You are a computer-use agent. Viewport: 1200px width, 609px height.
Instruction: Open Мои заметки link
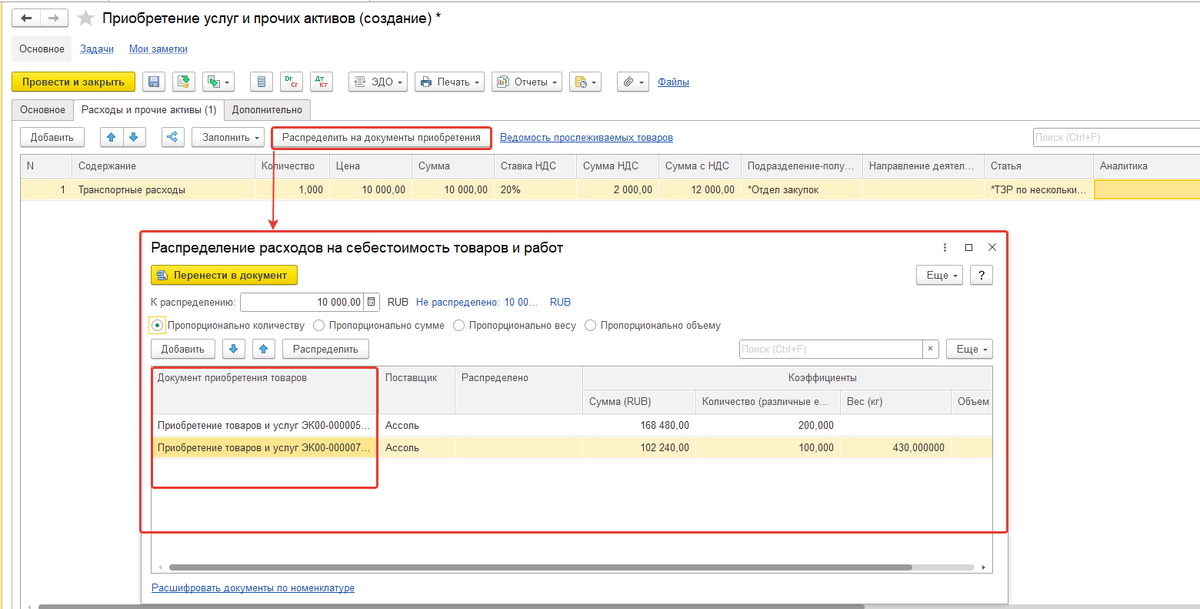tap(158, 48)
